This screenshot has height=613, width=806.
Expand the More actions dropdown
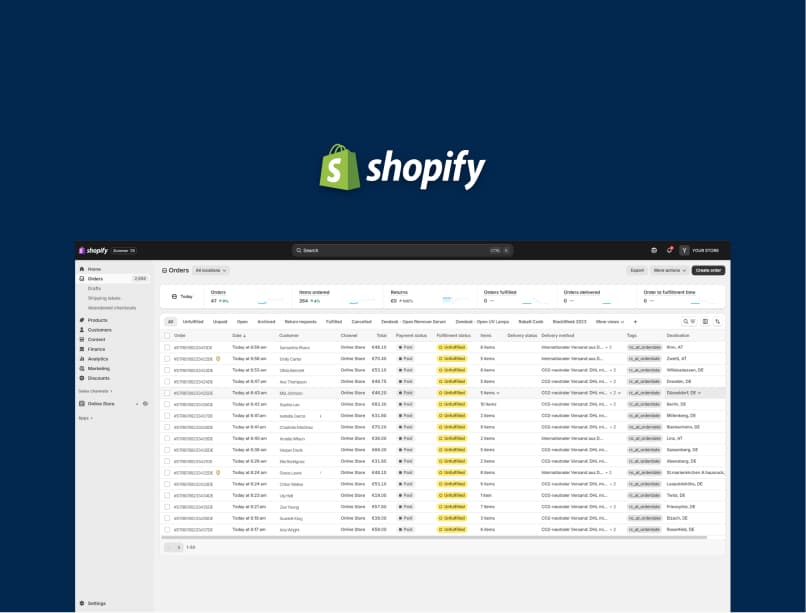[x=669, y=270]
